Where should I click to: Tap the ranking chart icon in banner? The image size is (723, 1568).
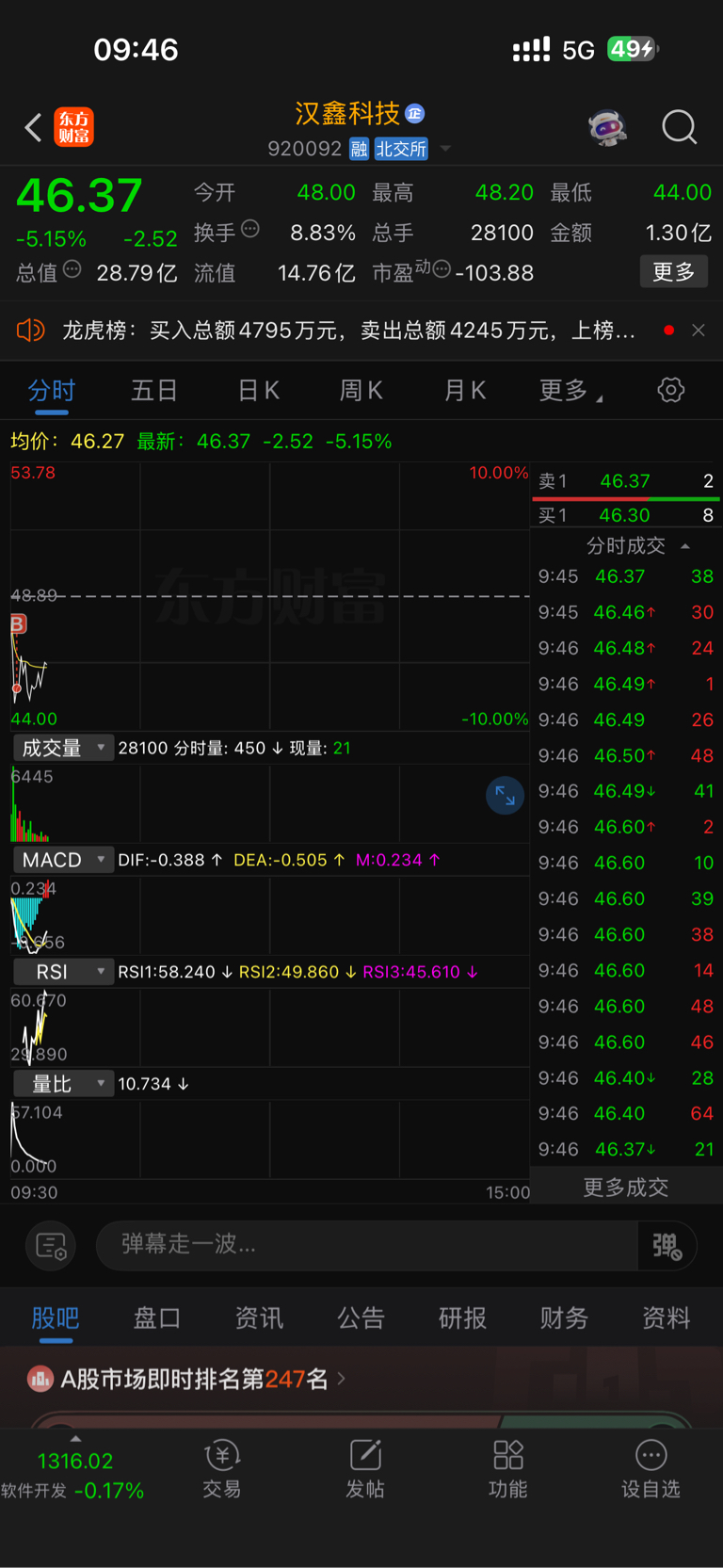40,1380
